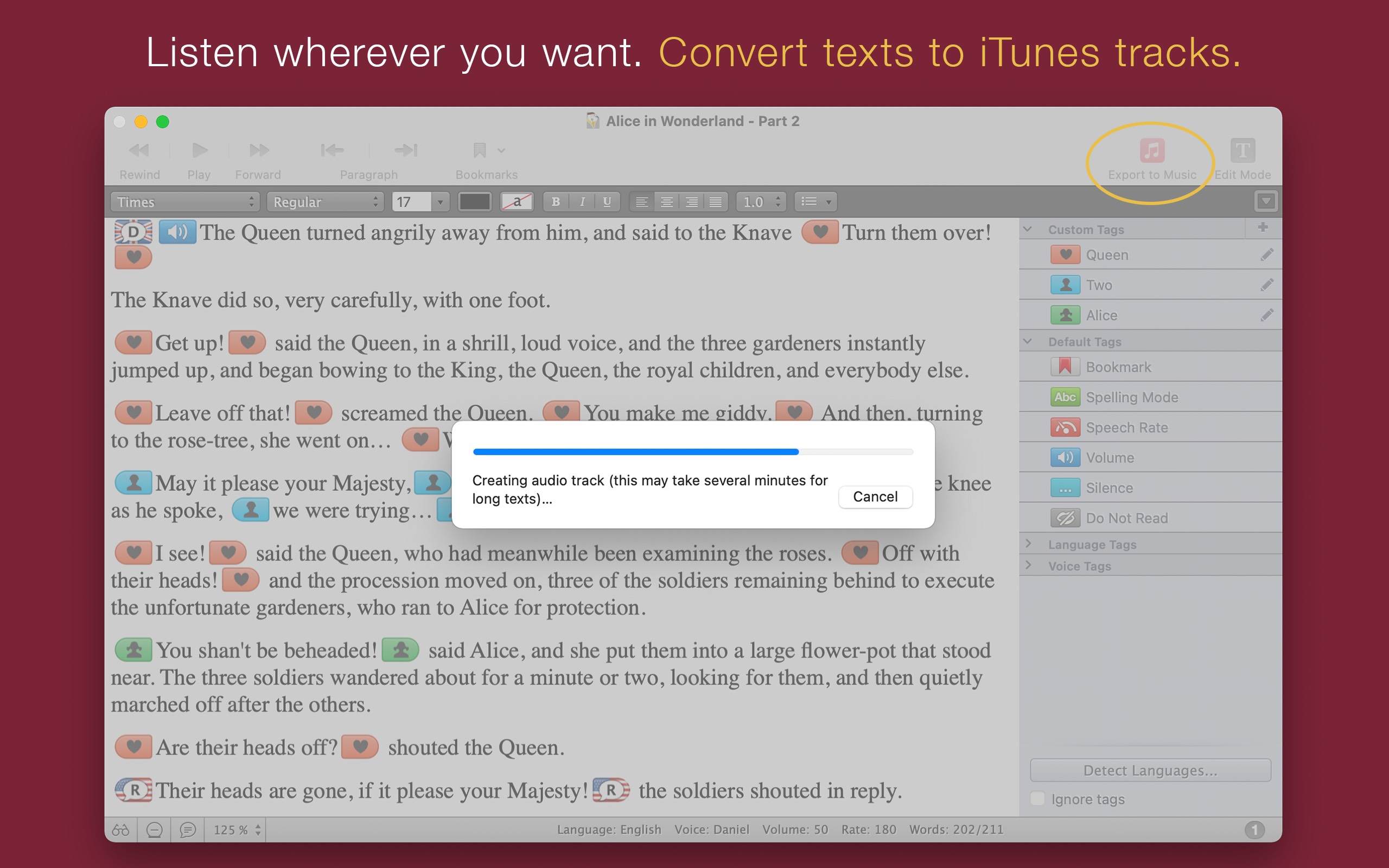Screen dimensions: 1389x868
Task: Expand the Language Tags section
Action: tap(1028, 544)
